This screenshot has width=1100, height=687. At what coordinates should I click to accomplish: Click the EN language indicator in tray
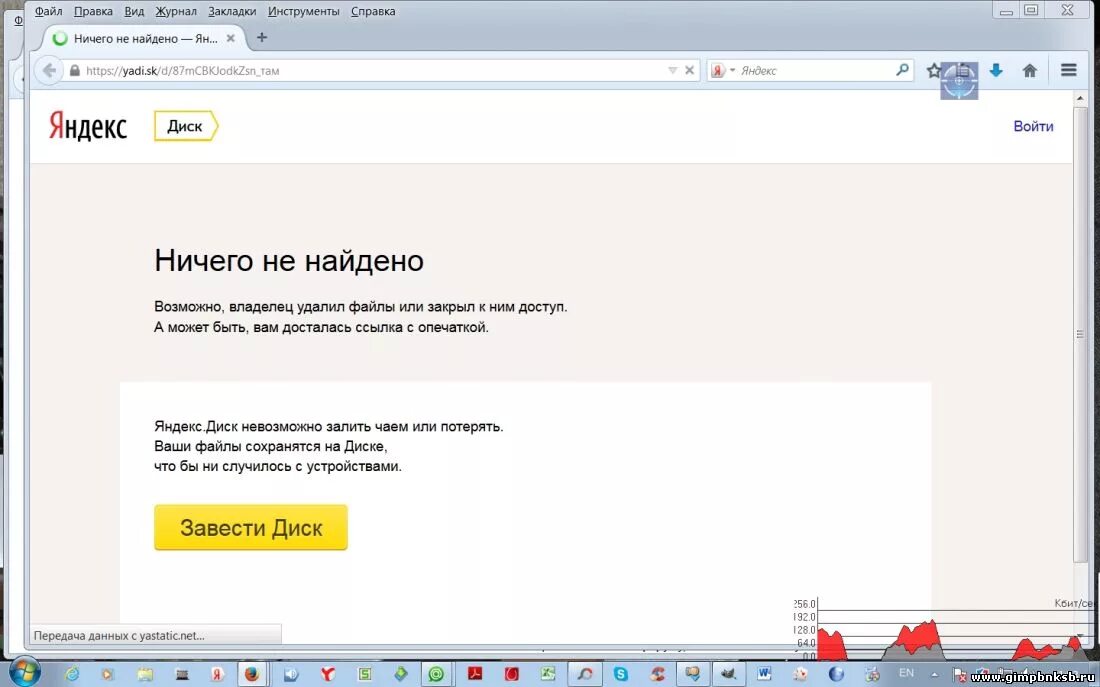906,673
